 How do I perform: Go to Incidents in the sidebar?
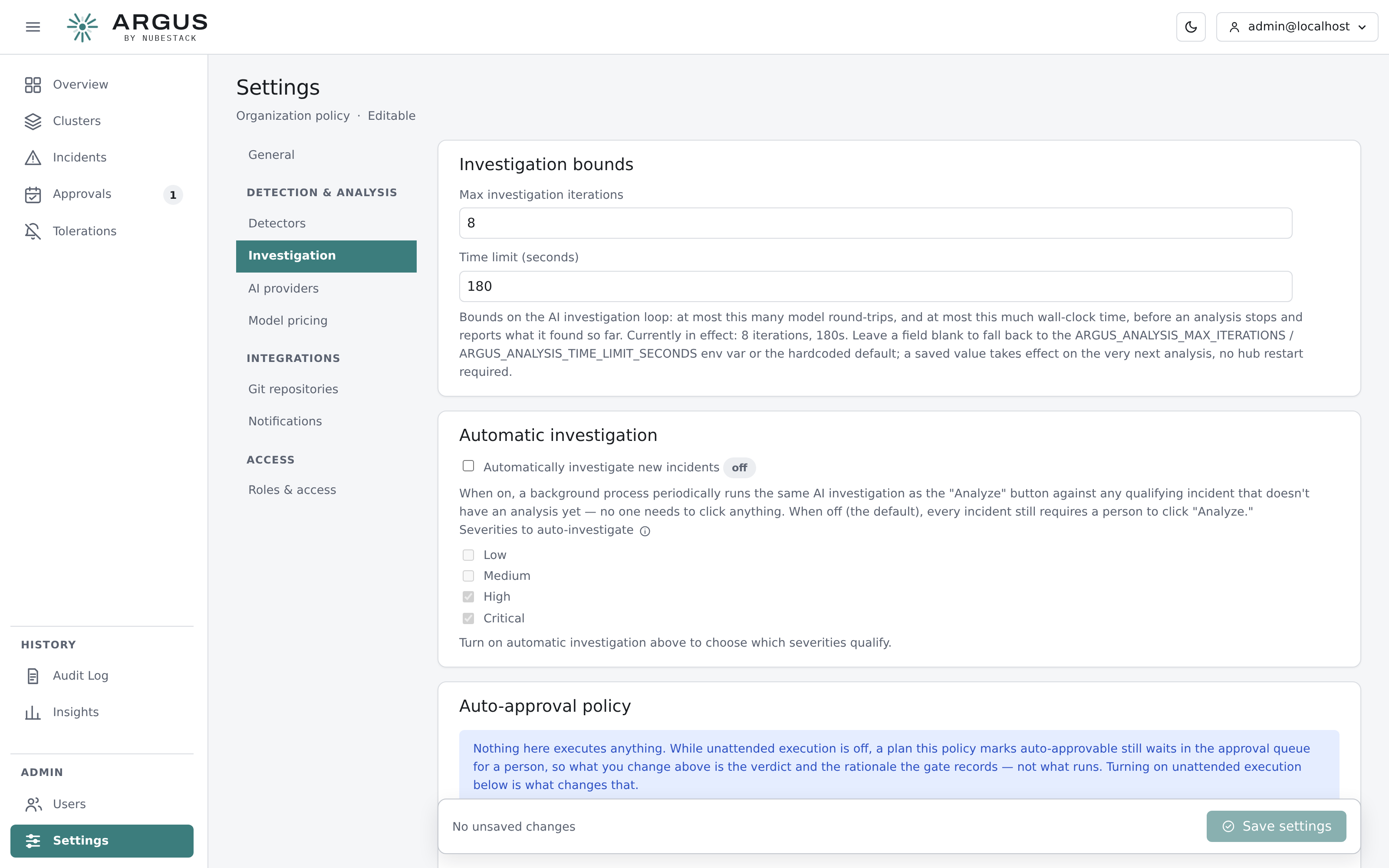click(x=102, y=158)
